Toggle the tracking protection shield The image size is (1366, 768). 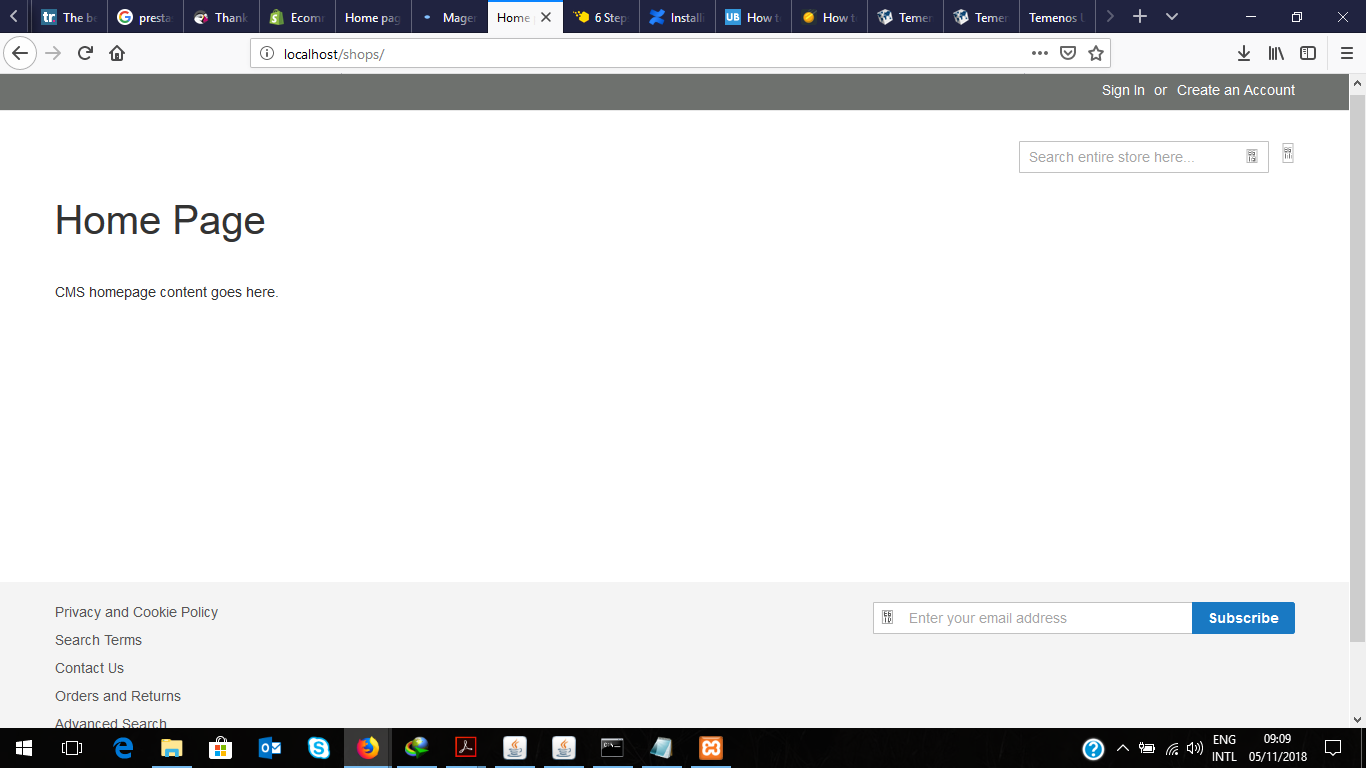point(1068,52)
